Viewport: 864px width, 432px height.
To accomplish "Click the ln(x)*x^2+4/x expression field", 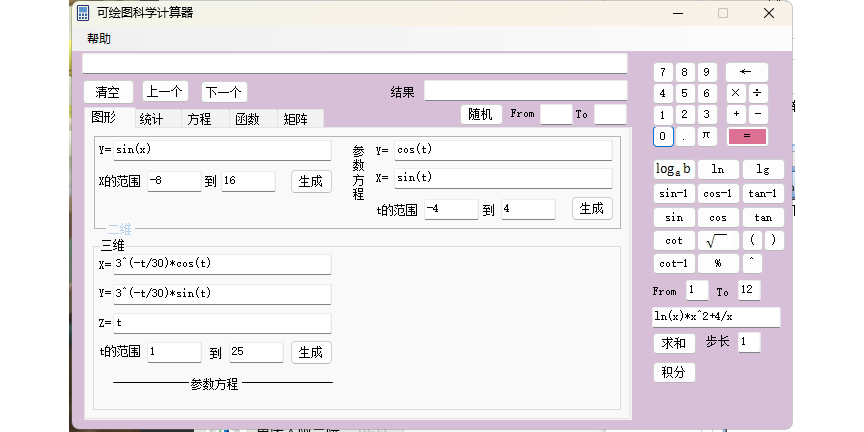I will (716, 317).
